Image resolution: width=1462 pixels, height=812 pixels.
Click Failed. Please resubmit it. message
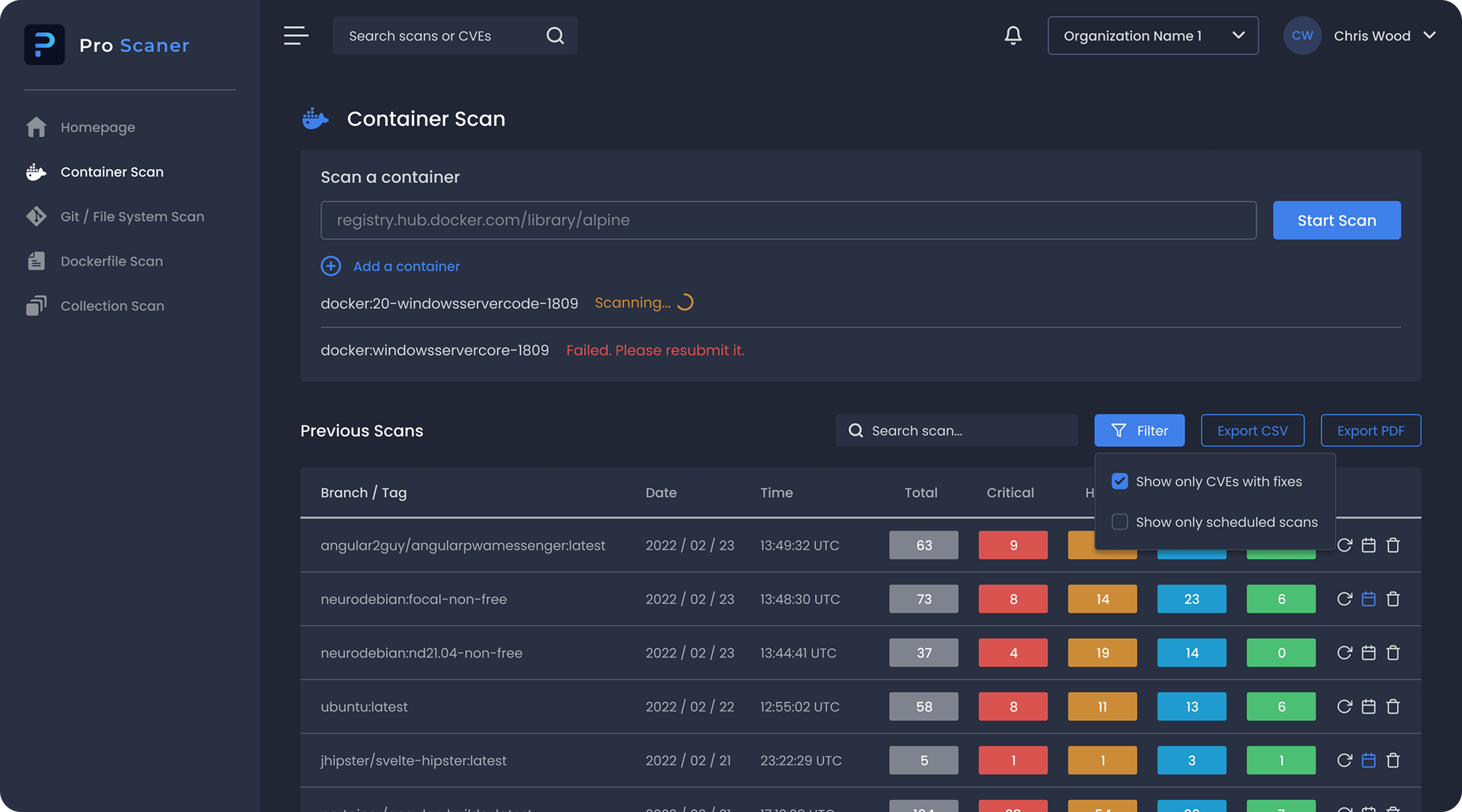click(x=655, y=350)
